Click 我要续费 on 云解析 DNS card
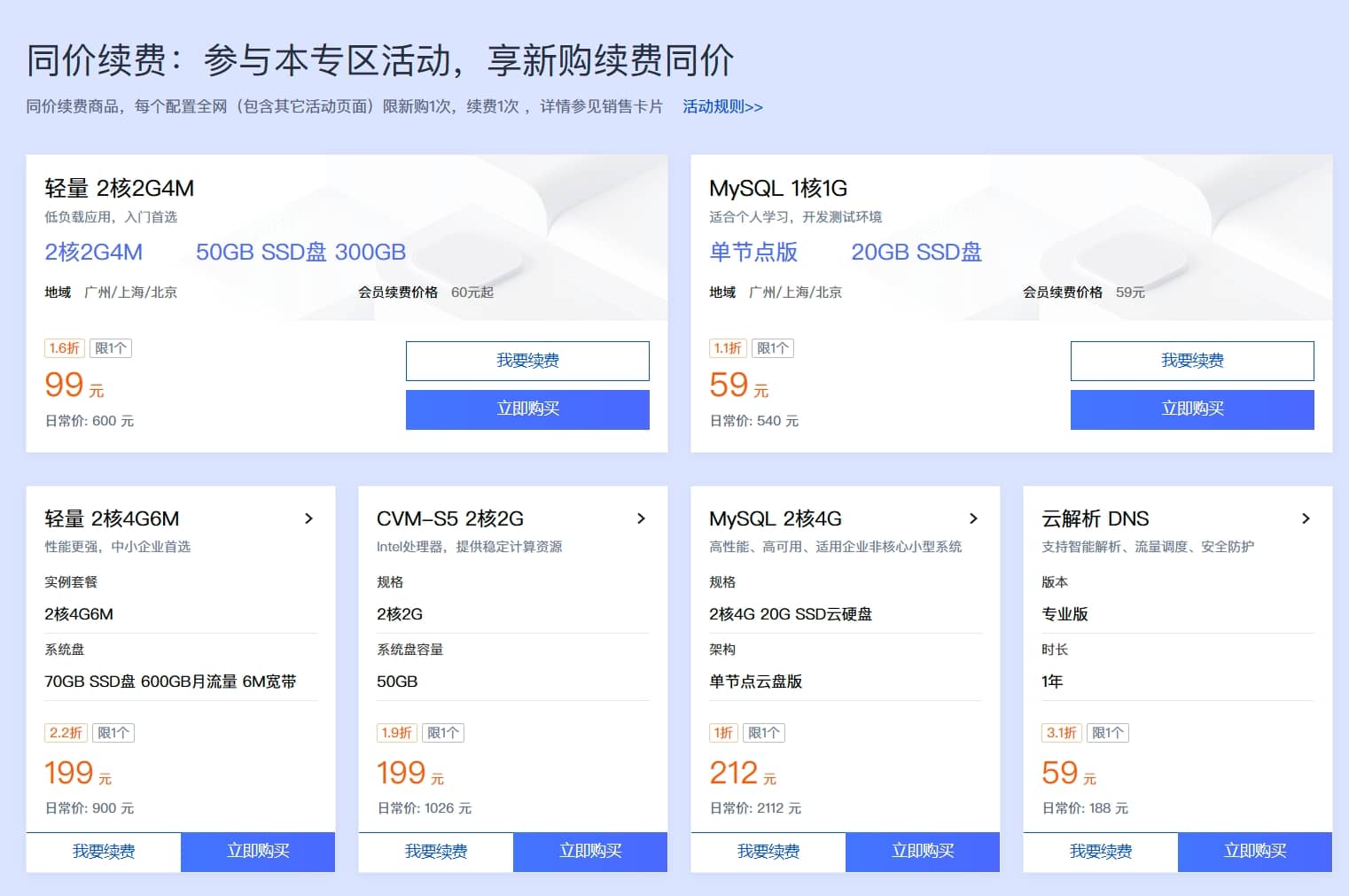Image resolution: width=1349 pixels, height=896 pixels. [1101, 852]
